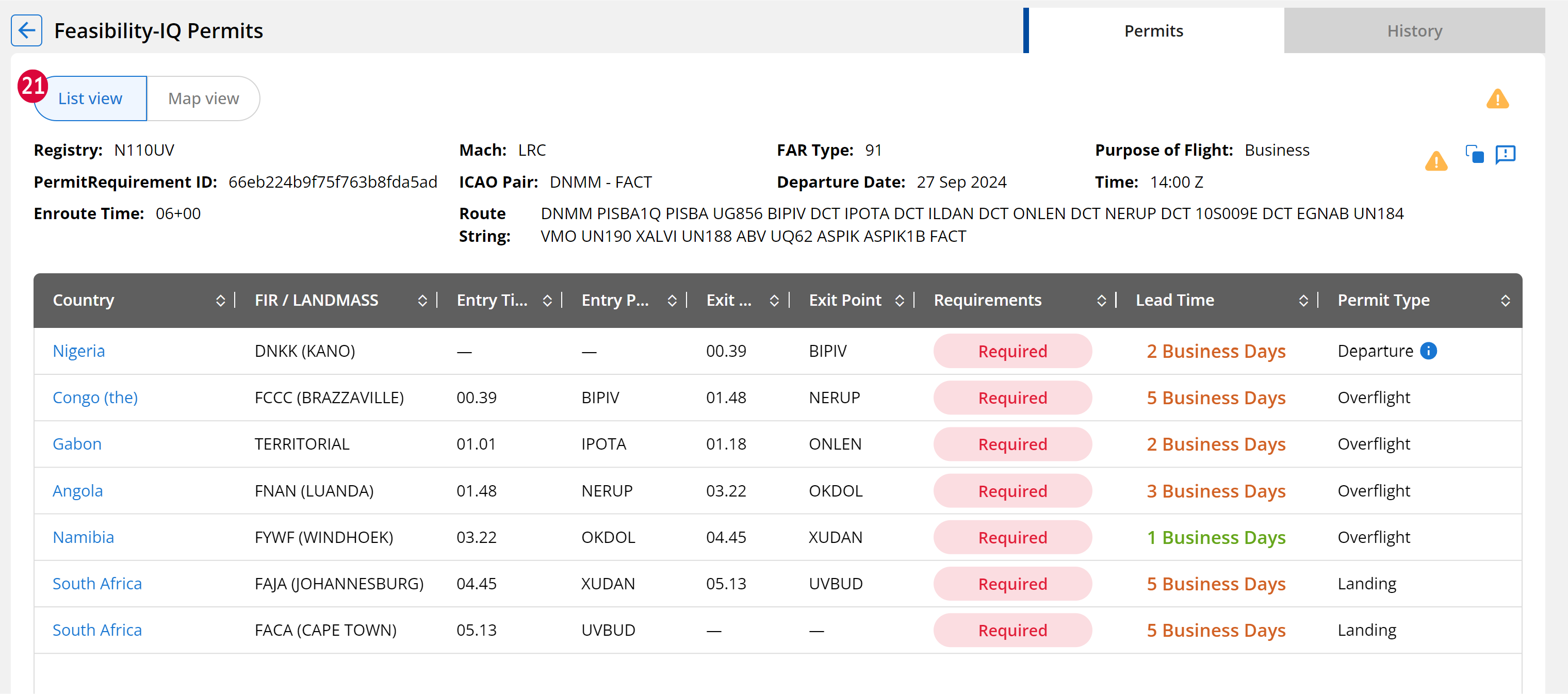Click the FAJA (JOHANNESBURG) cell
The image size is (1568, 694).
click(338, 583)
